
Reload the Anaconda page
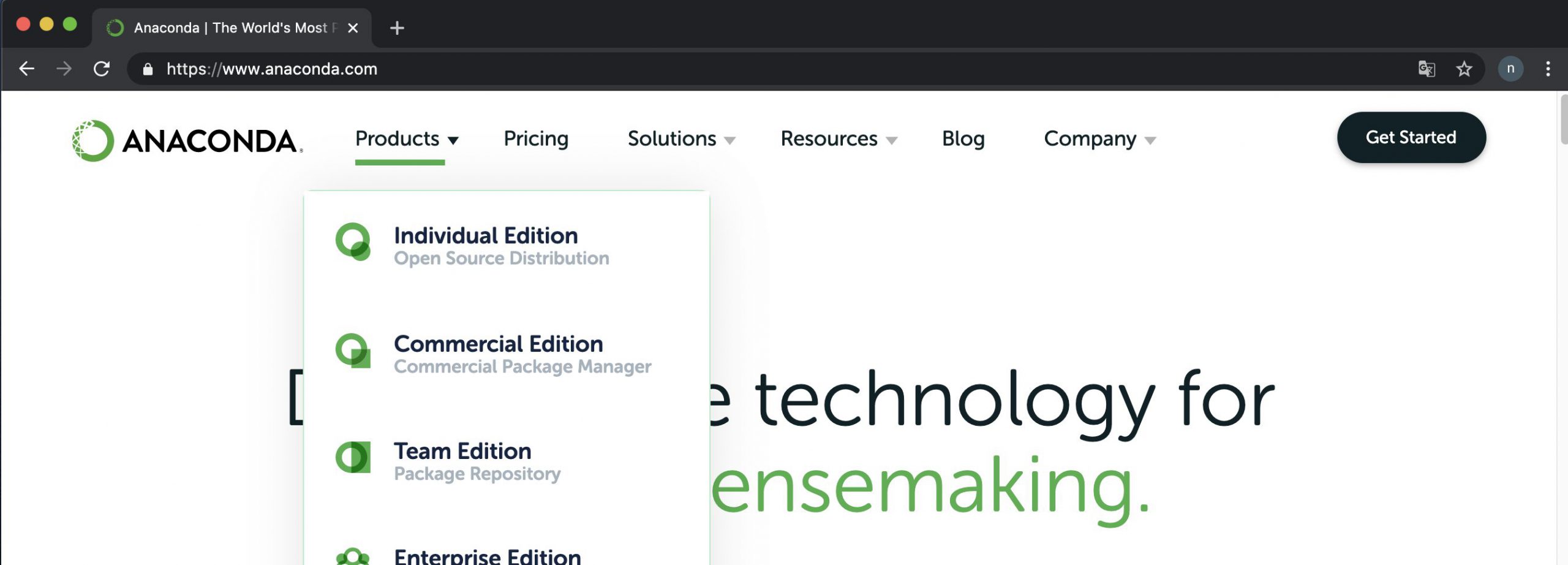click(x=102, y=69)
